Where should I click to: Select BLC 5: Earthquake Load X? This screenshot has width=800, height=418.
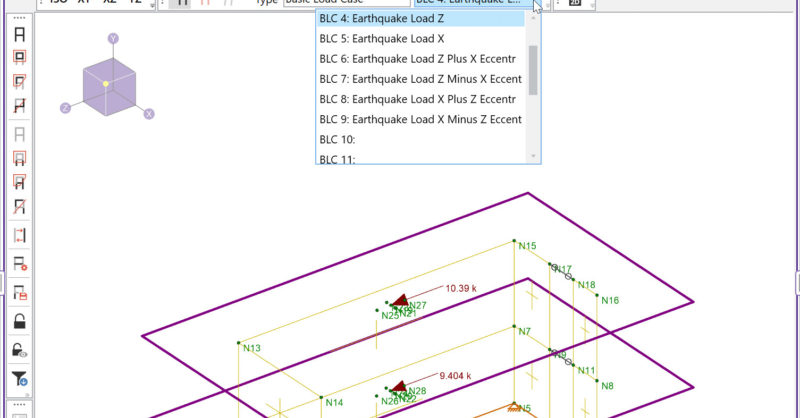point(420,39)
